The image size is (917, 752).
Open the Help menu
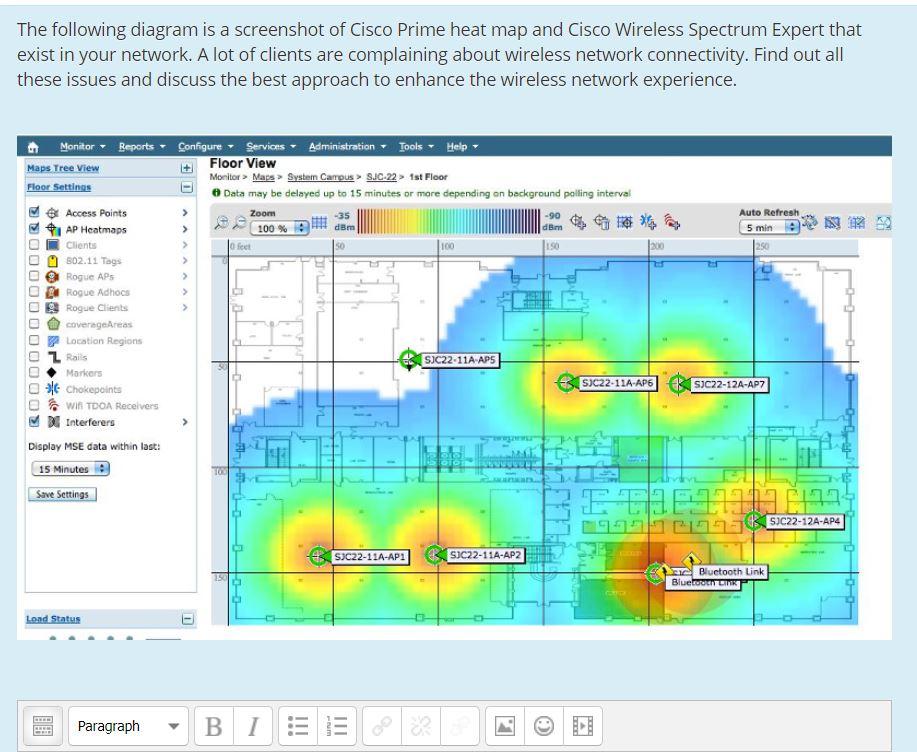pyautogui.click(x=462, y=146)
